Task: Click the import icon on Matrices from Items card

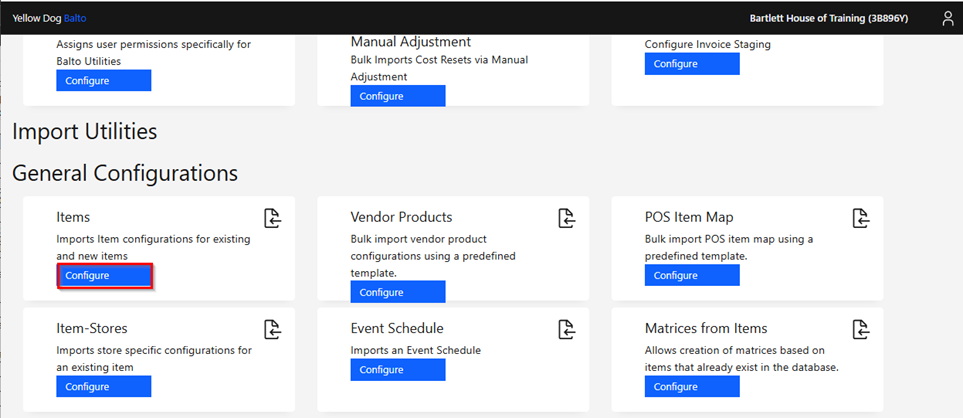Action: 861,329
